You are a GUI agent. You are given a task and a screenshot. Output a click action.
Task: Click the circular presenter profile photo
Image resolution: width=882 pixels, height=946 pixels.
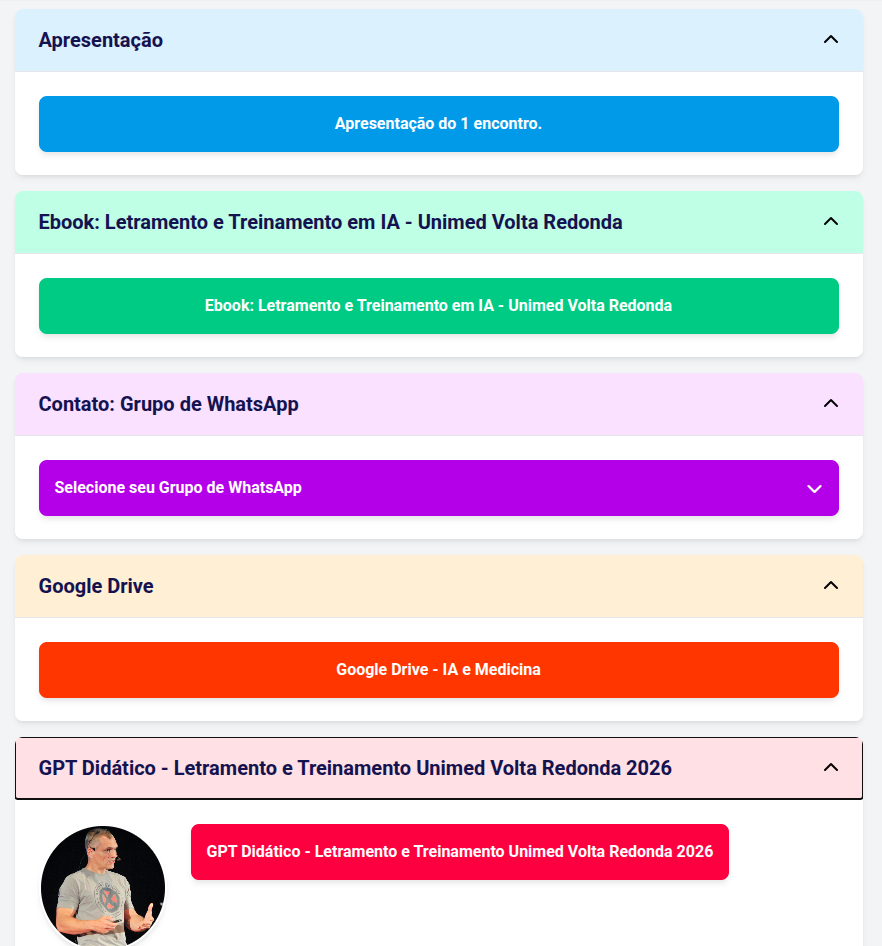[103, 886]
